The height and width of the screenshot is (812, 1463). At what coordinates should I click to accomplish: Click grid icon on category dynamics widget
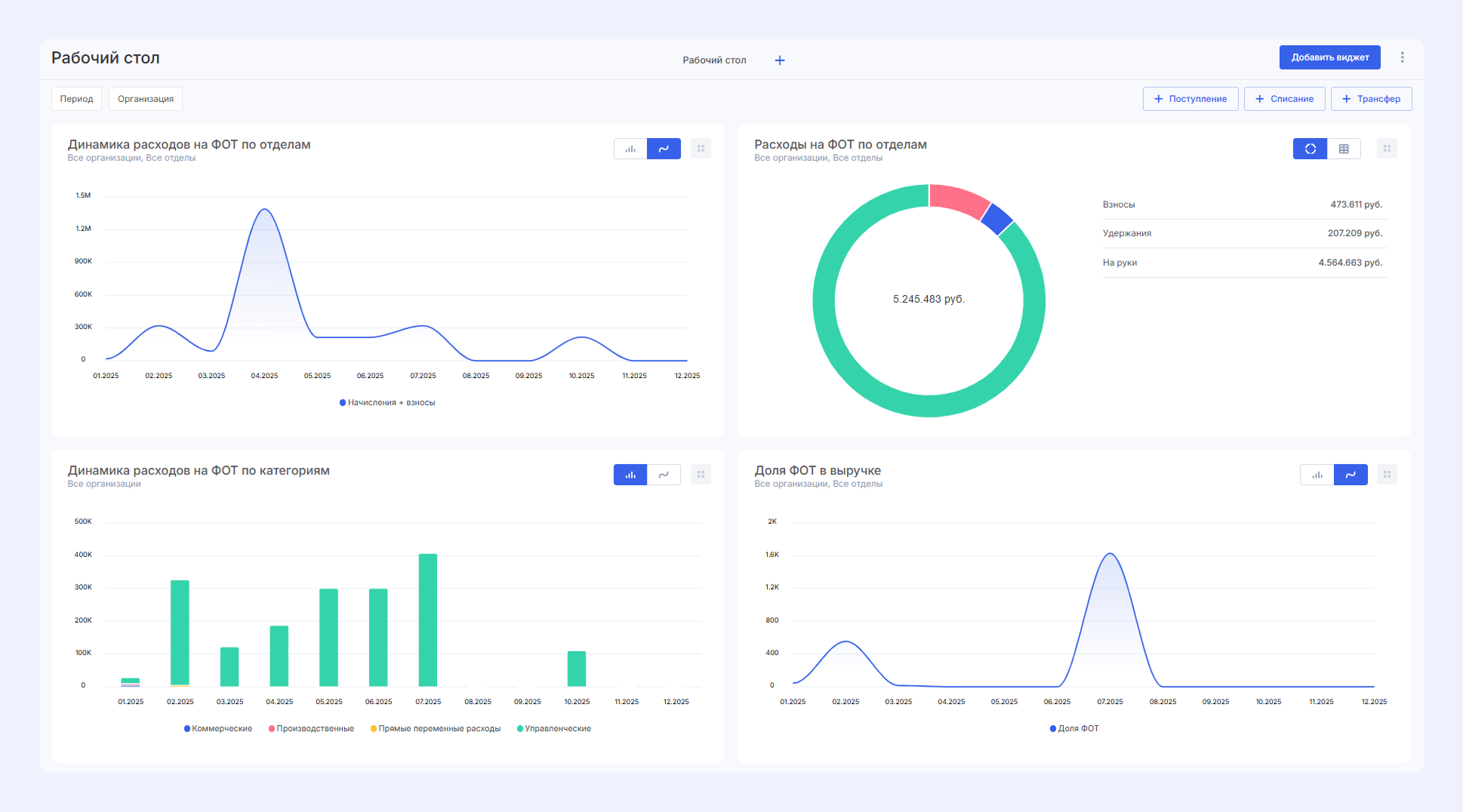pyautogui.click(x=701, y=475)
